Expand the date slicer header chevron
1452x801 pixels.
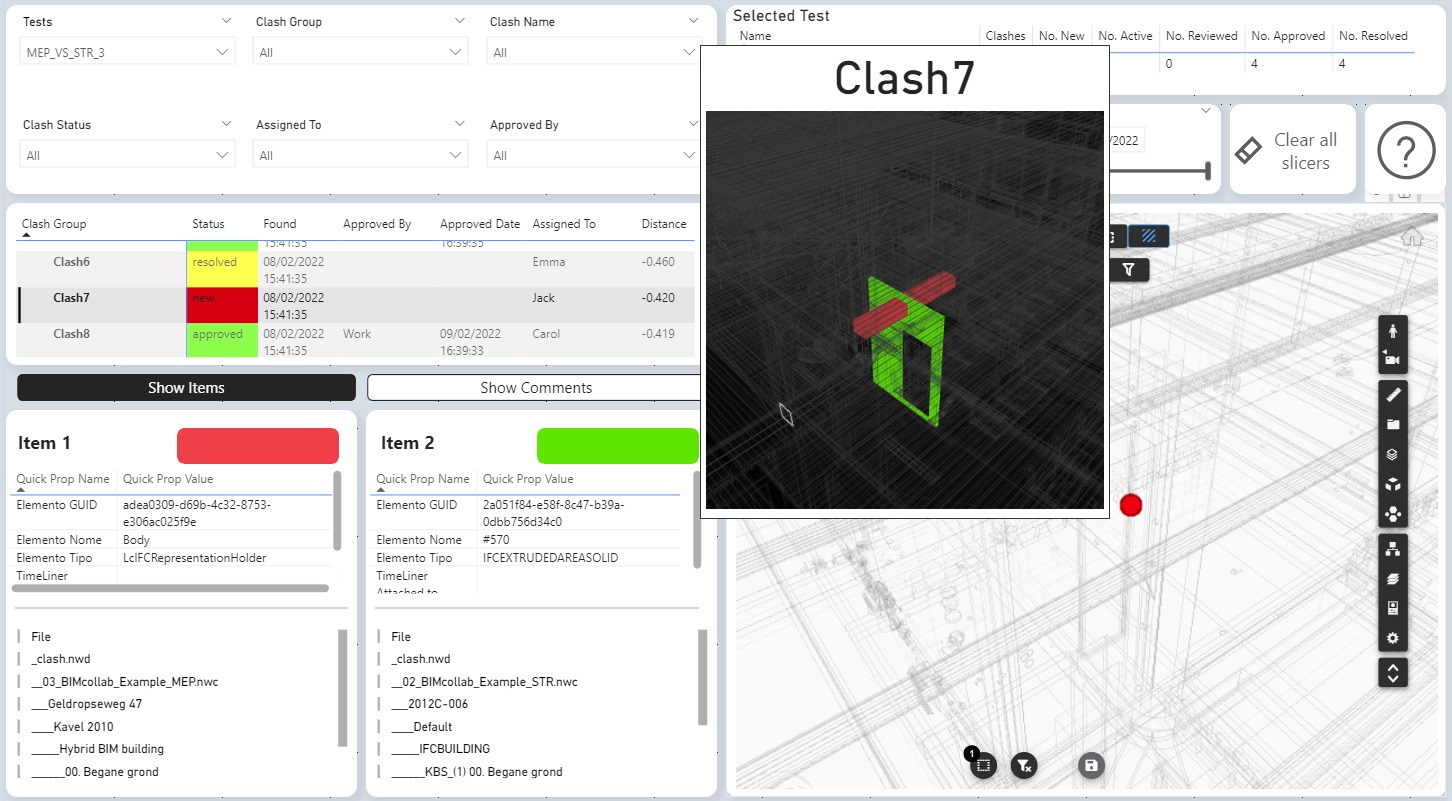coord(1205,110)
